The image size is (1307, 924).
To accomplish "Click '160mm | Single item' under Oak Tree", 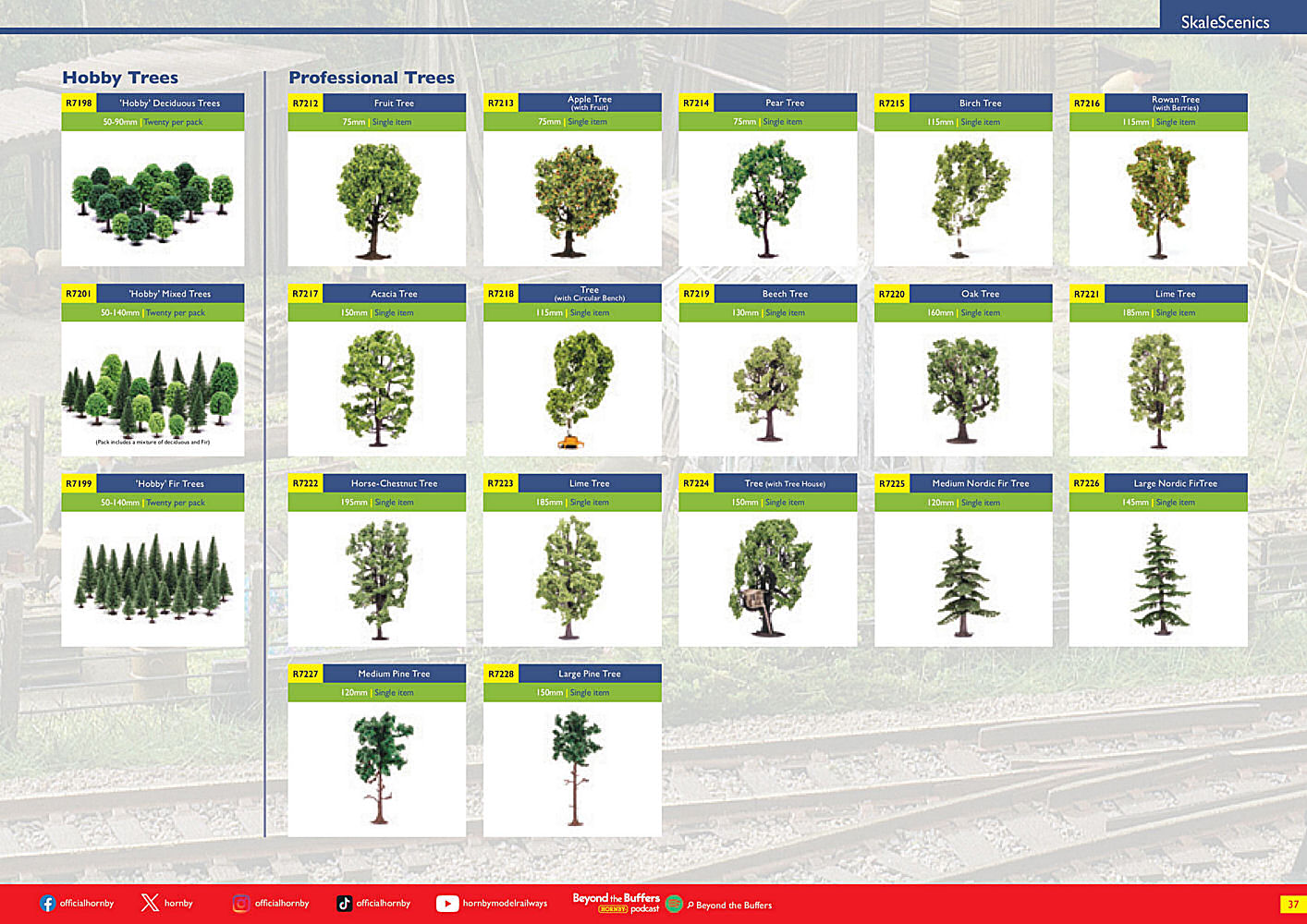I will tap(963, 313).
